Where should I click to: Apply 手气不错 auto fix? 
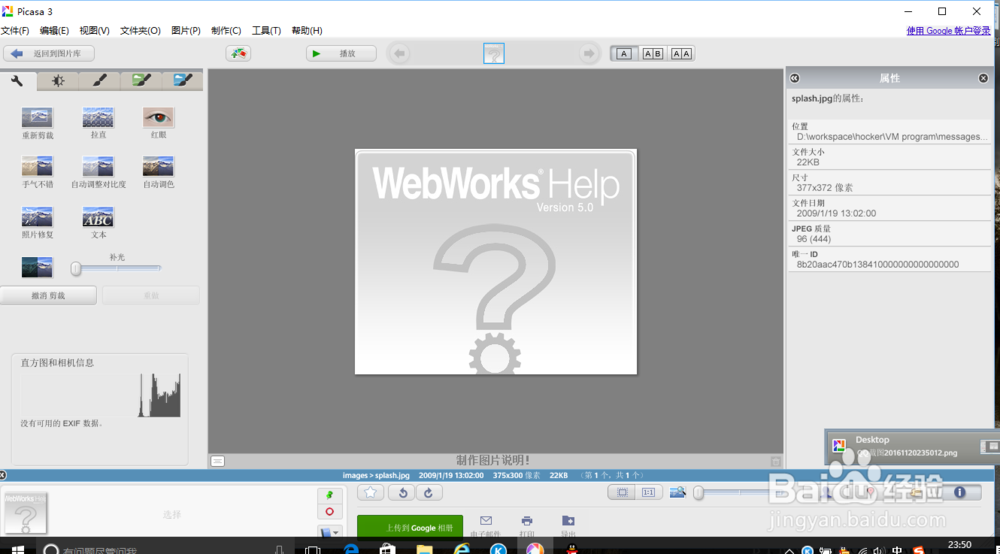[x=37, y=172]
